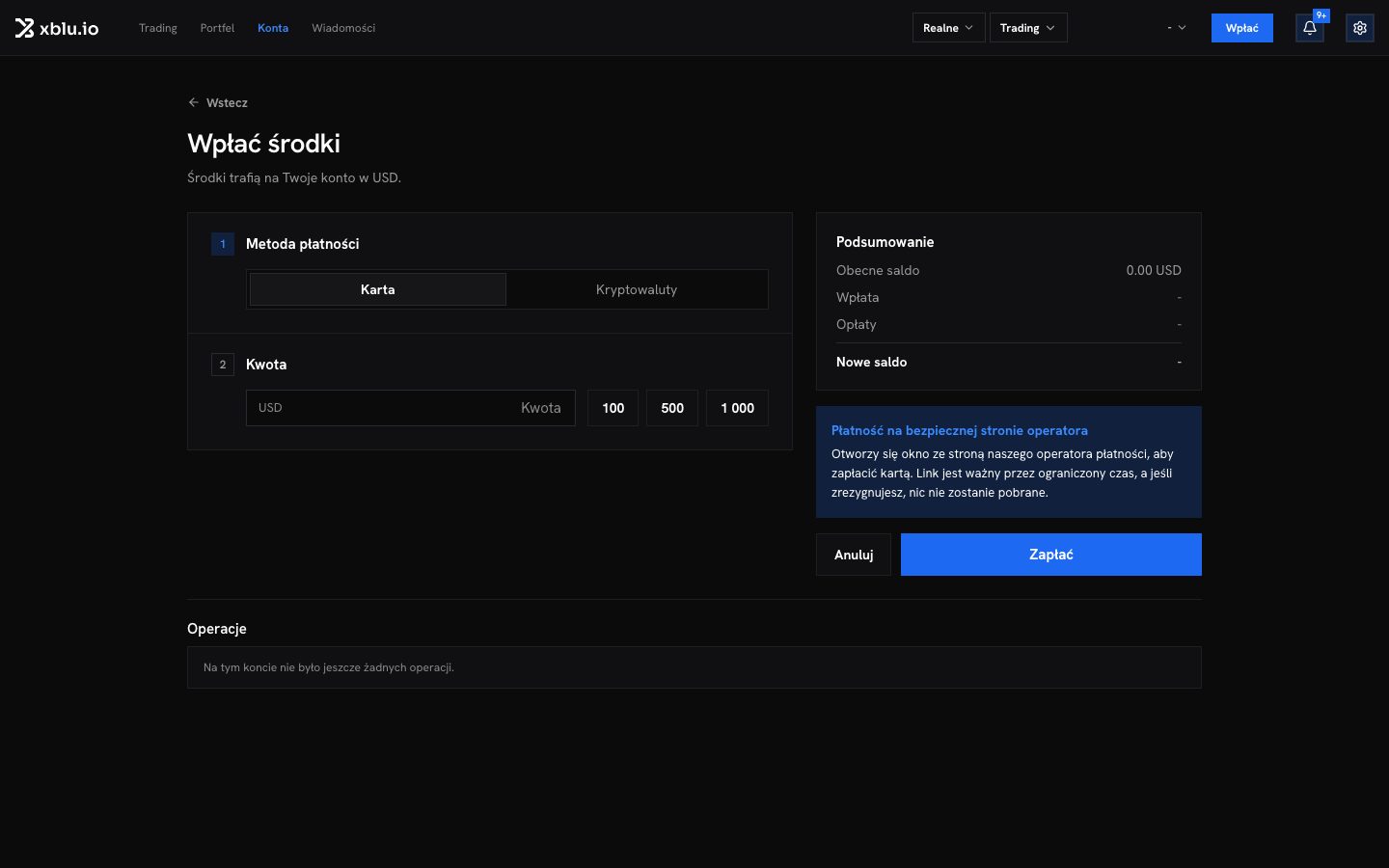Image resolution: width=1389 pixels, height=868 pixels.
Task: Click the 0.00 USD balance value
Action: point(1154,270)
